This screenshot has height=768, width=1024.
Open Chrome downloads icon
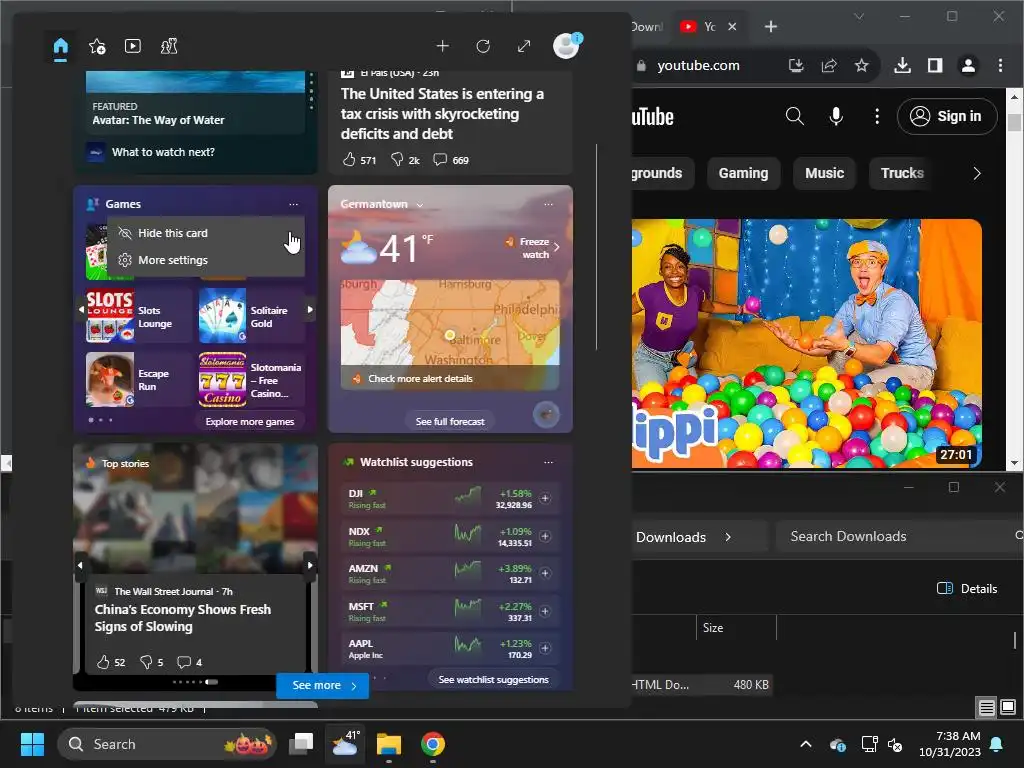coord(903,65)
